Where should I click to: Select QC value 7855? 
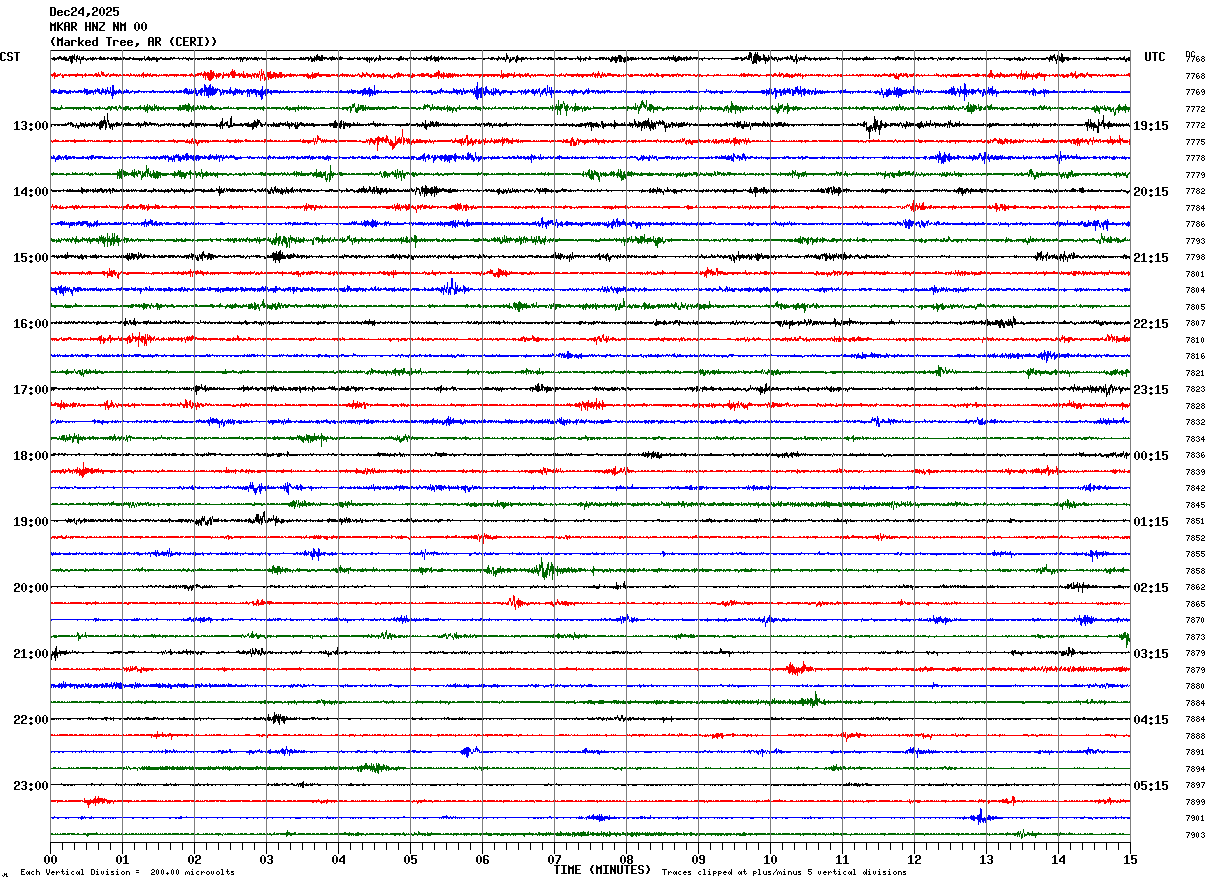click(x=1195, y=555)
